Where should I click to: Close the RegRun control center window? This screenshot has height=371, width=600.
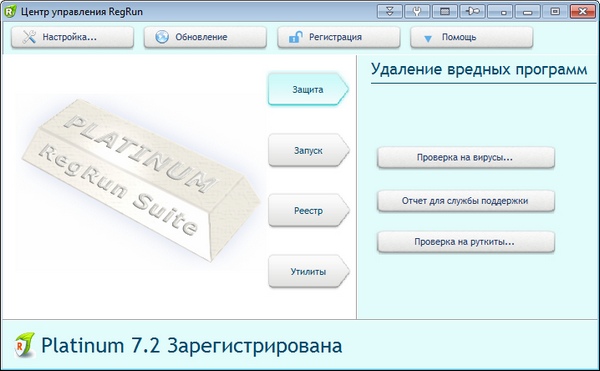coord(582,11)
